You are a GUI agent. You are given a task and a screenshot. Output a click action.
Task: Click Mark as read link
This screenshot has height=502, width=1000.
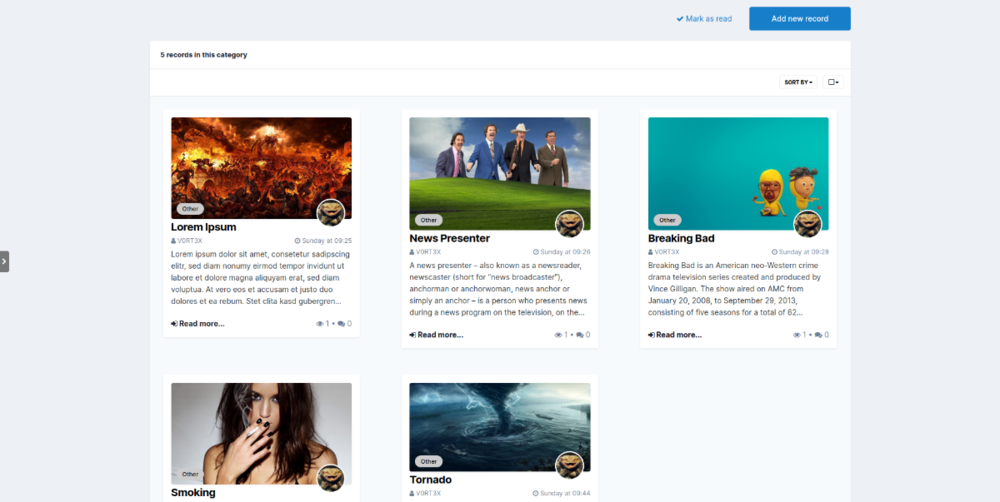click(704, 19)
